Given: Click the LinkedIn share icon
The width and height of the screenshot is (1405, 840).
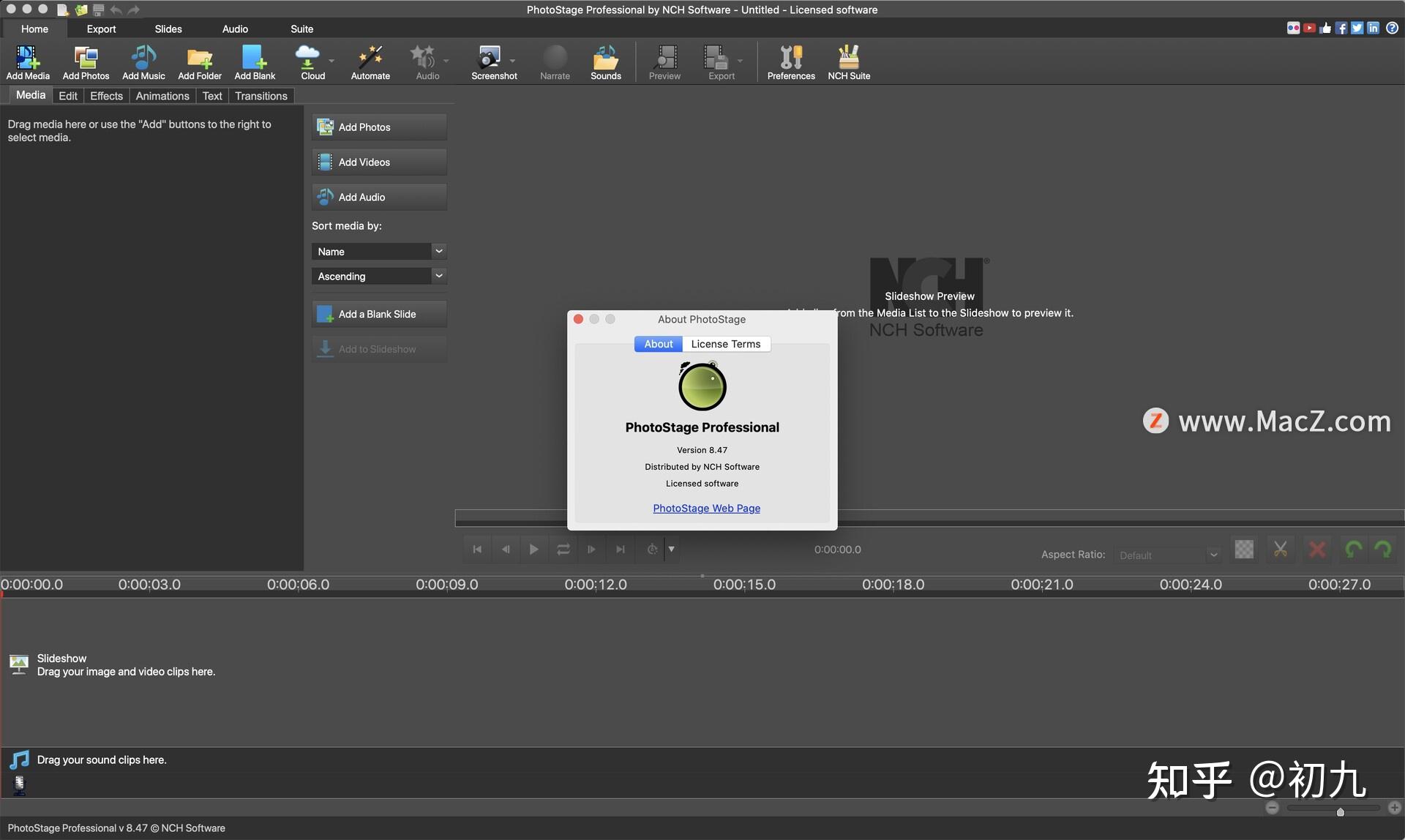Looking at the screenshot, I should 1374,28.
